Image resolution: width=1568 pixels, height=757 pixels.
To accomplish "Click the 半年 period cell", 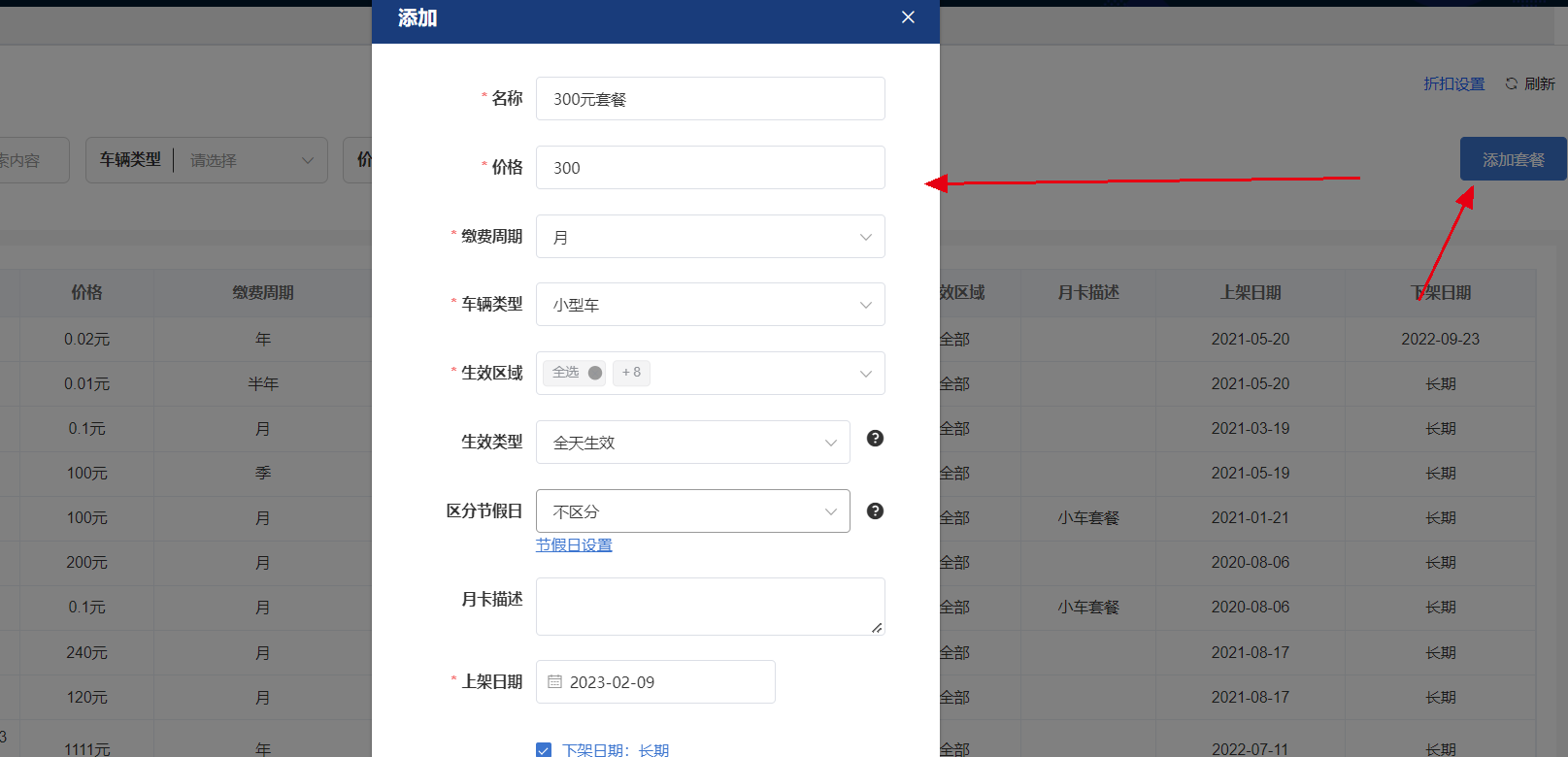I will tap(263, 383).
